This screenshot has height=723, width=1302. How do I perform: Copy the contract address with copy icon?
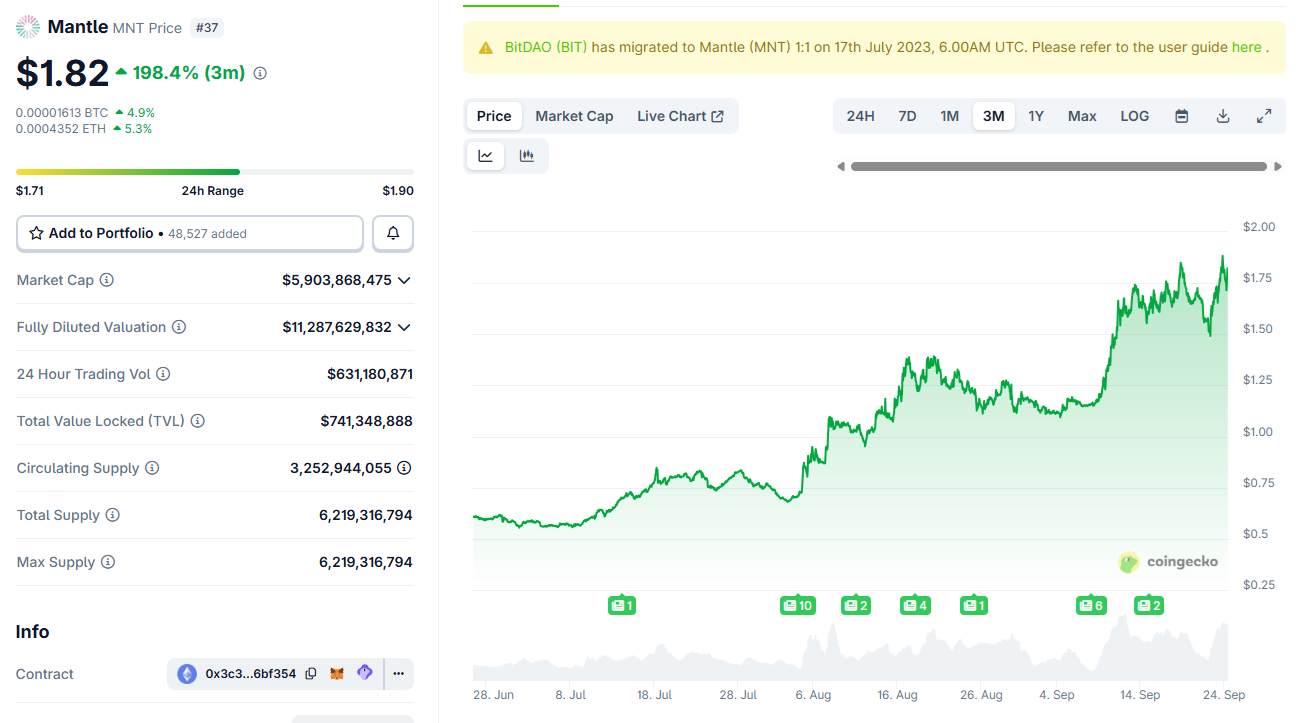(312, 673)
